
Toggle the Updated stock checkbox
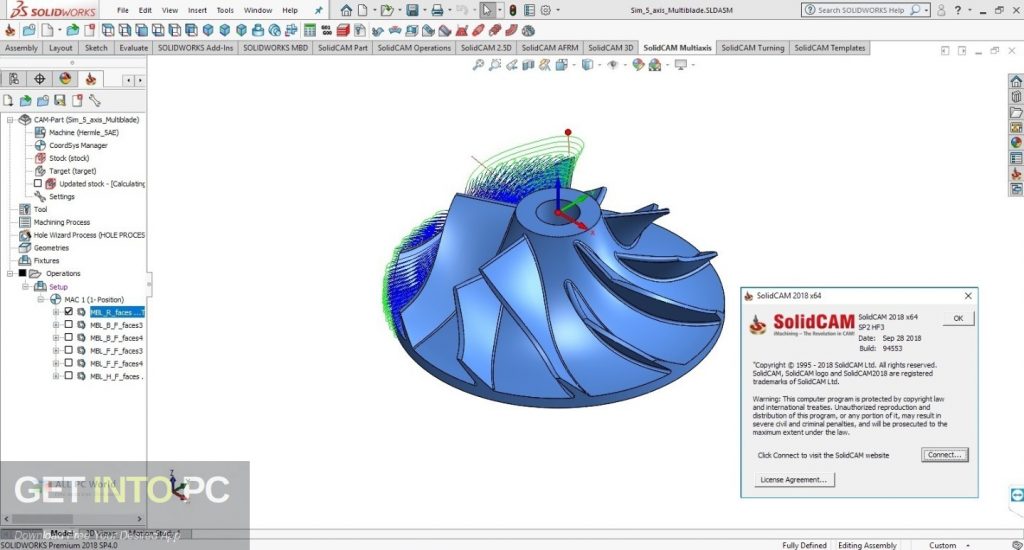point(38,184)
